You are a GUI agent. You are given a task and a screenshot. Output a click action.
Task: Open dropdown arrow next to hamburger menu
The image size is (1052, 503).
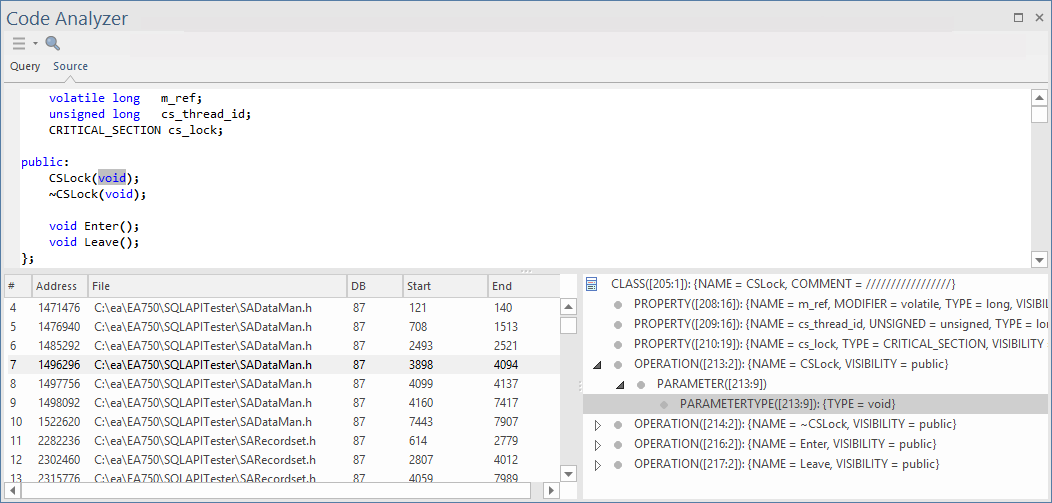tap(35, 43)
